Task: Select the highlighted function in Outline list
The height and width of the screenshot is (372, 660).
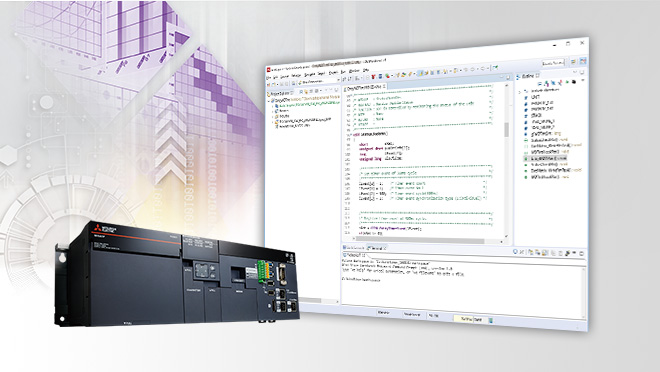Action: coord(546,158)
